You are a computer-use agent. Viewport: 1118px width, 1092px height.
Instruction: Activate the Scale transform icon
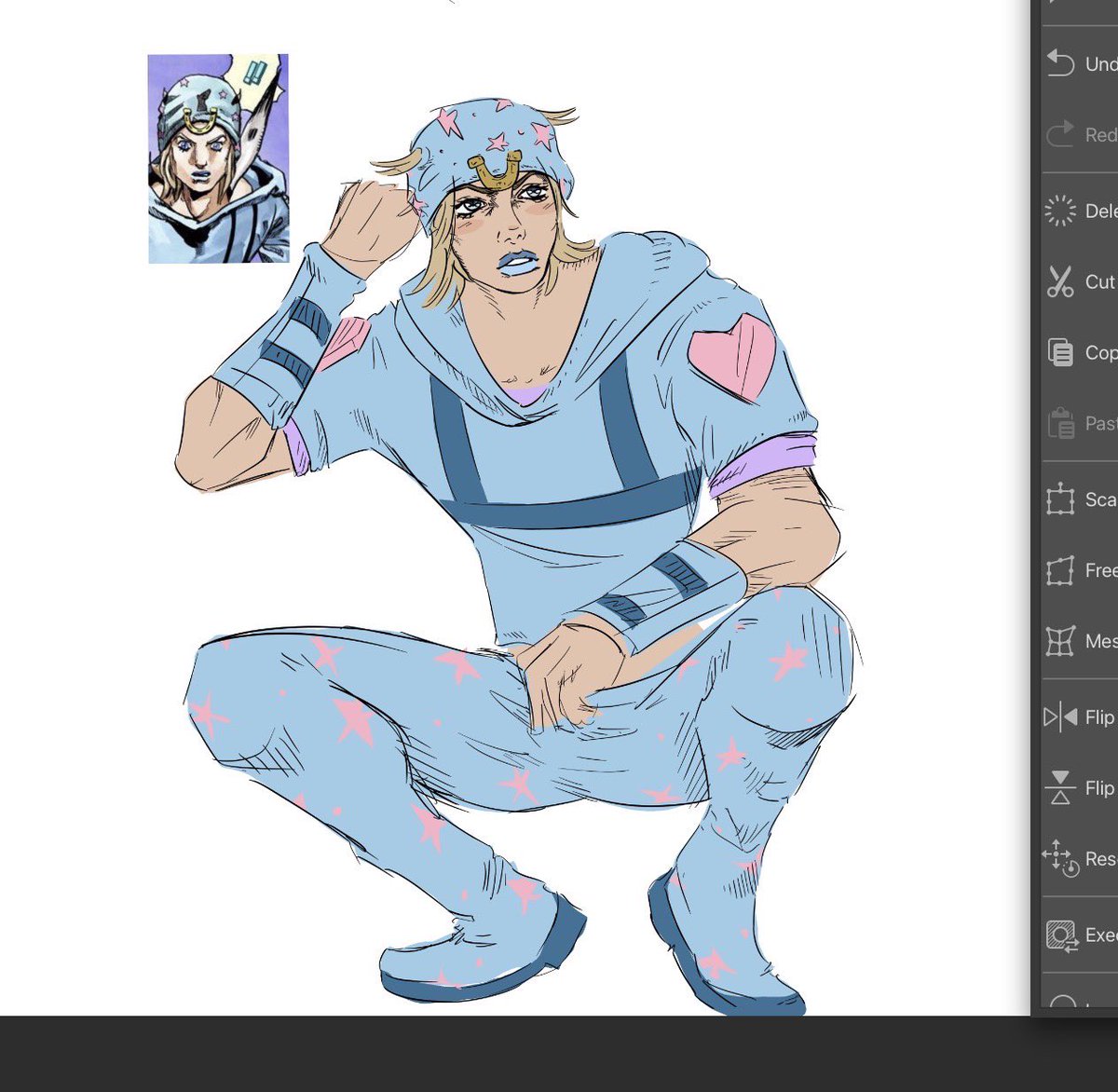[1060, 499]
